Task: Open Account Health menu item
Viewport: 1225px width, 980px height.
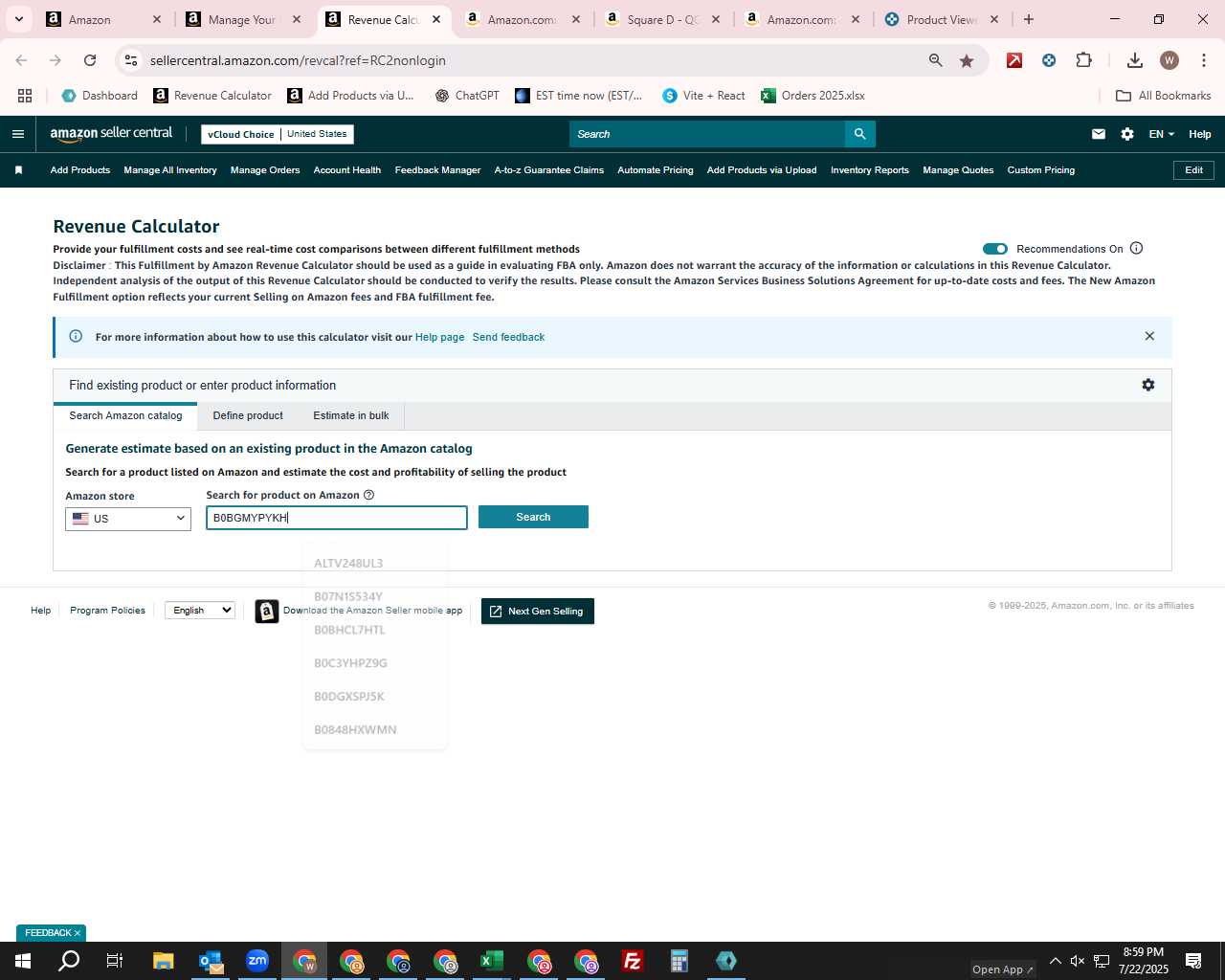Action: coord(347,170)
